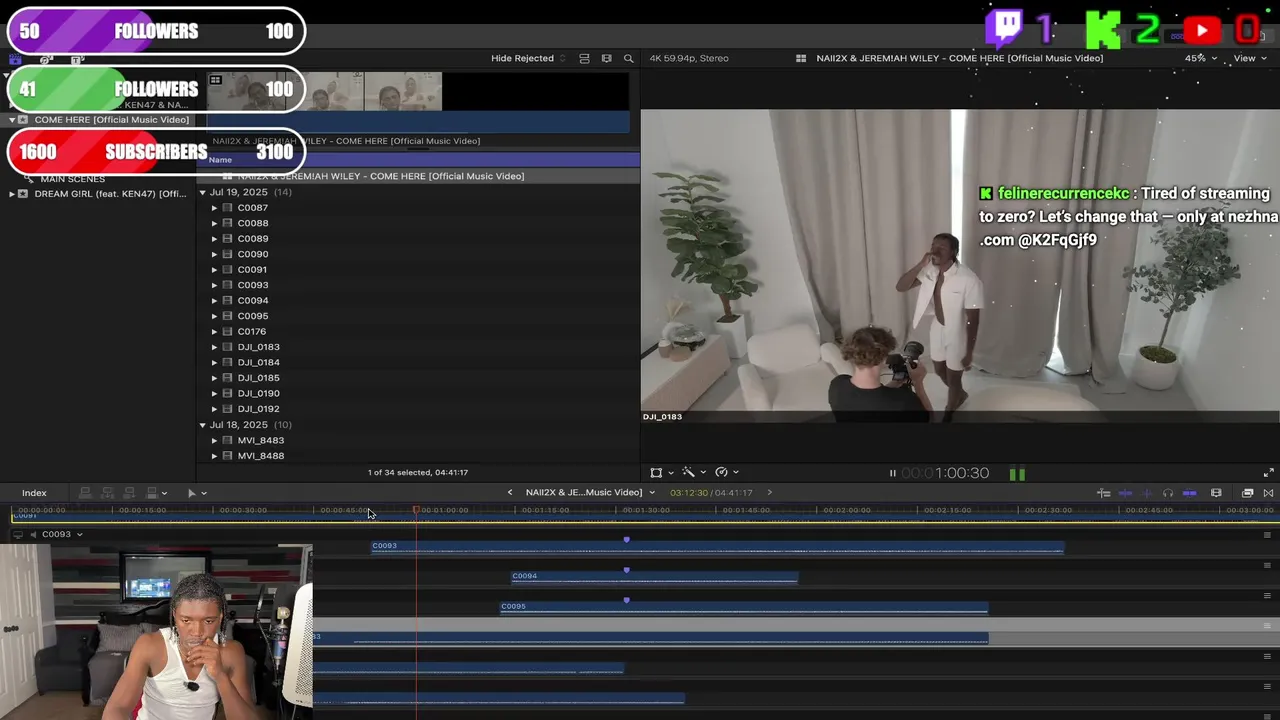Screen dimensions: 1280x720
Task: Click the C0093 timeline clip
Action: 717,546
